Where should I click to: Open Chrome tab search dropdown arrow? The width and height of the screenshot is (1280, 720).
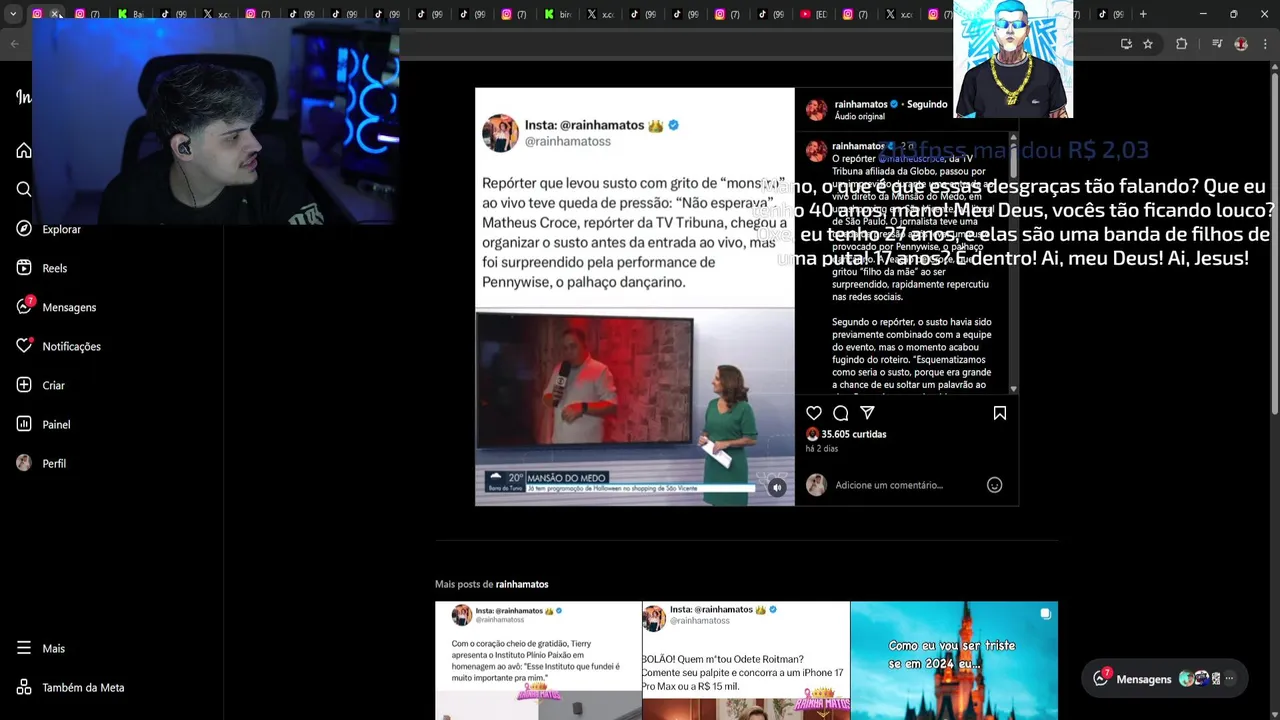coord(13,14)
